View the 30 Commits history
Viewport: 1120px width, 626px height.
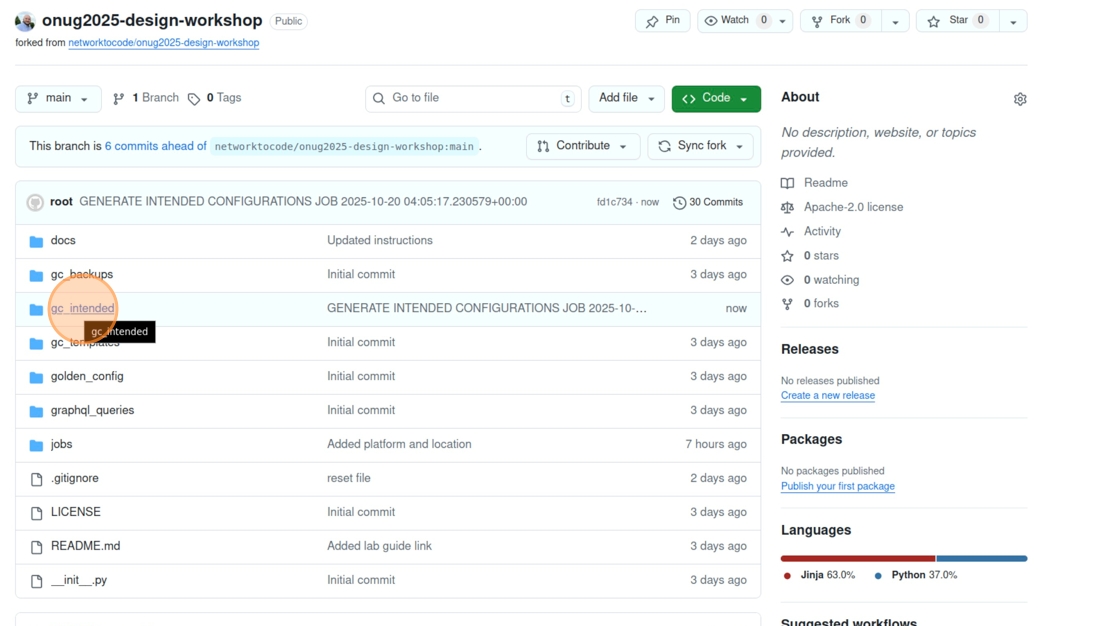708,202
